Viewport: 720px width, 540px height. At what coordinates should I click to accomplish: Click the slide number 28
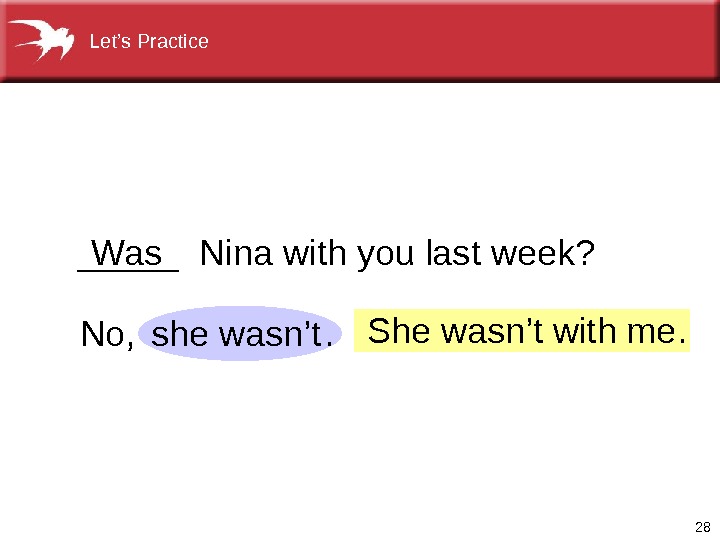(701, 527)
